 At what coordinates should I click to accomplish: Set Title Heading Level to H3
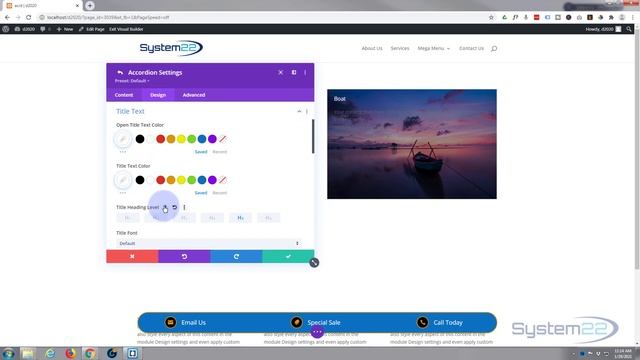pyautogui.click(x=184, y=218)
